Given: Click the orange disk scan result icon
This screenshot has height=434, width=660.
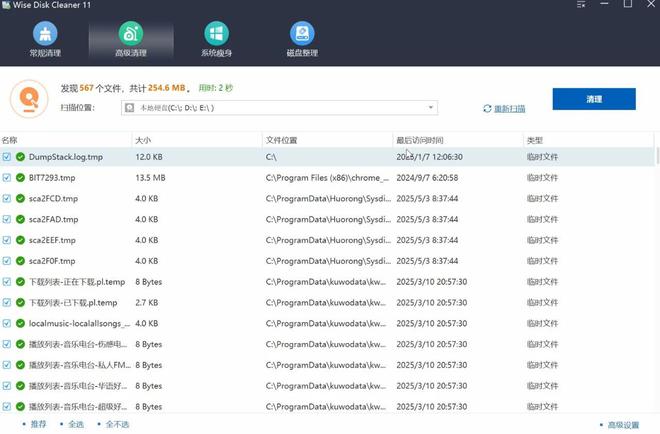Looking at the screenshot, I should point(29,98).
